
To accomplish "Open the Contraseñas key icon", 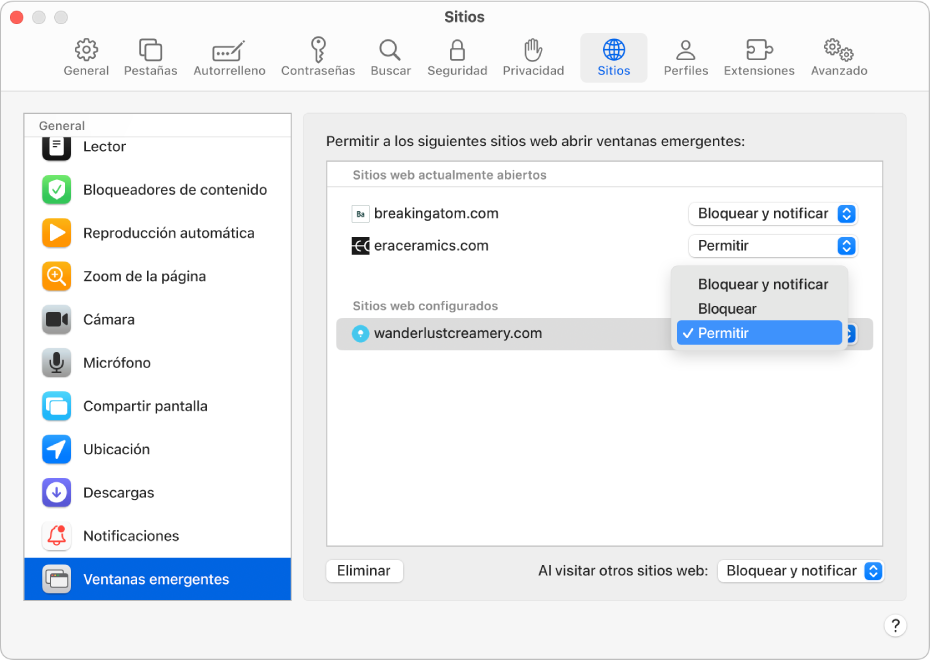I will [x=318, y=50].
